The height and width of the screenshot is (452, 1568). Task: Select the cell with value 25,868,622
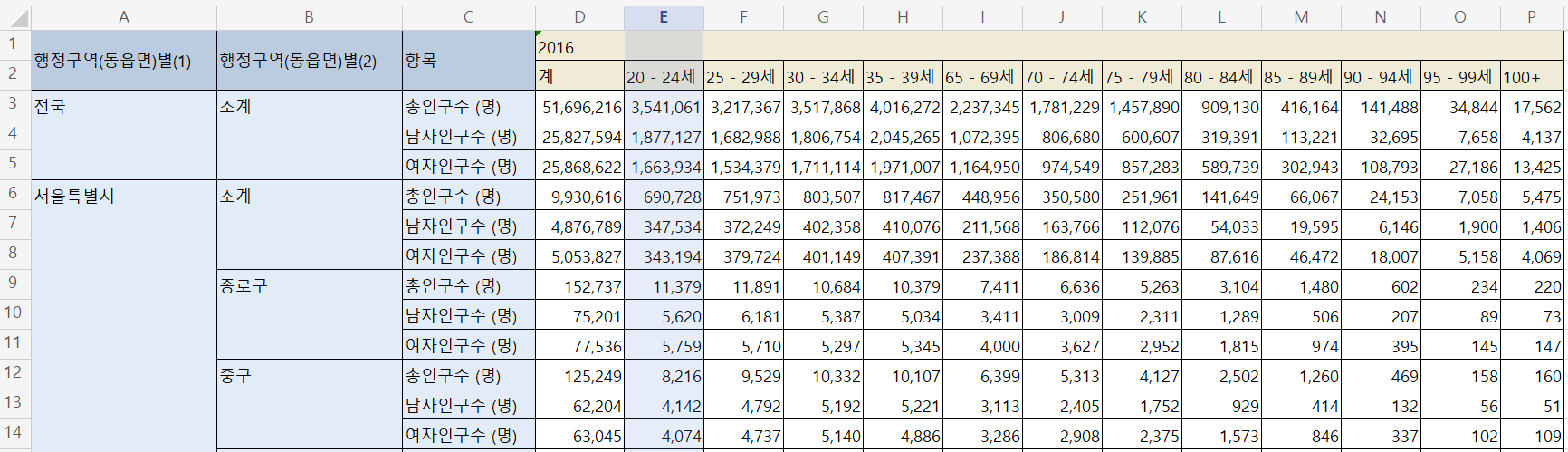(x=579, y=166)
